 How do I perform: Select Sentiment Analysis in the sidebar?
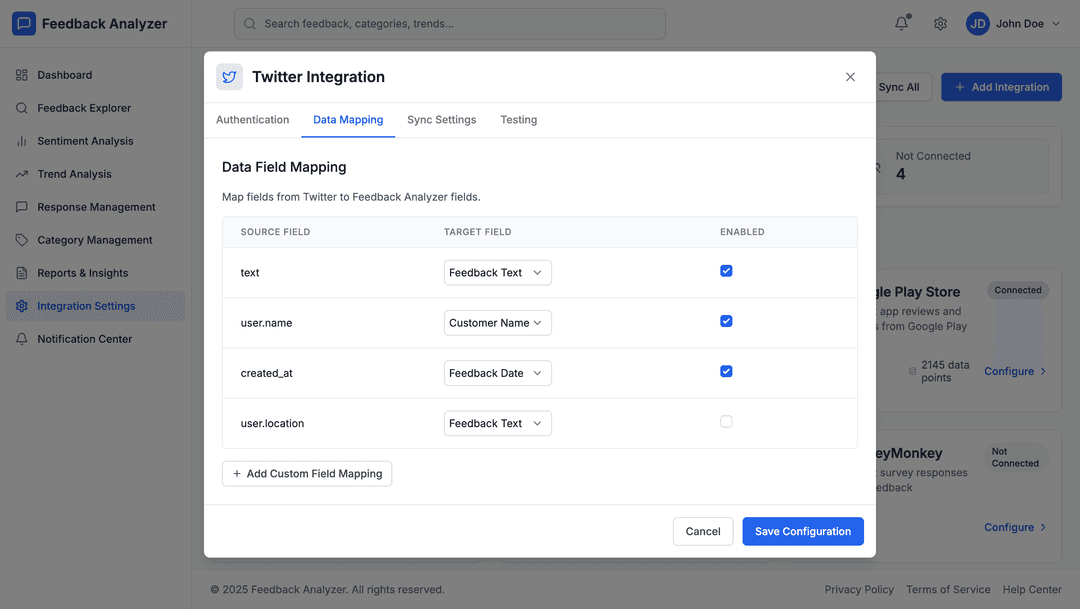click(x=84, y=140)
